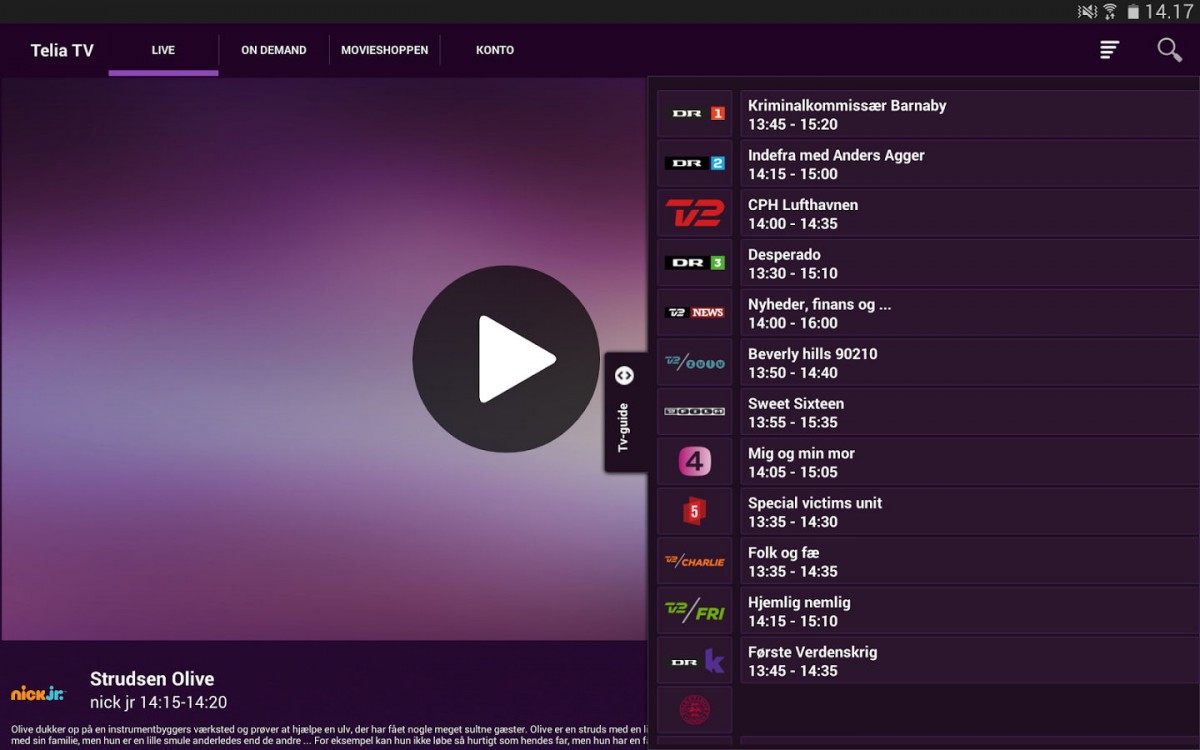Viewport: 1200px width, 750px height.
Task: Select Nyheder, finans og ... programme
Action: click(968, 312)
